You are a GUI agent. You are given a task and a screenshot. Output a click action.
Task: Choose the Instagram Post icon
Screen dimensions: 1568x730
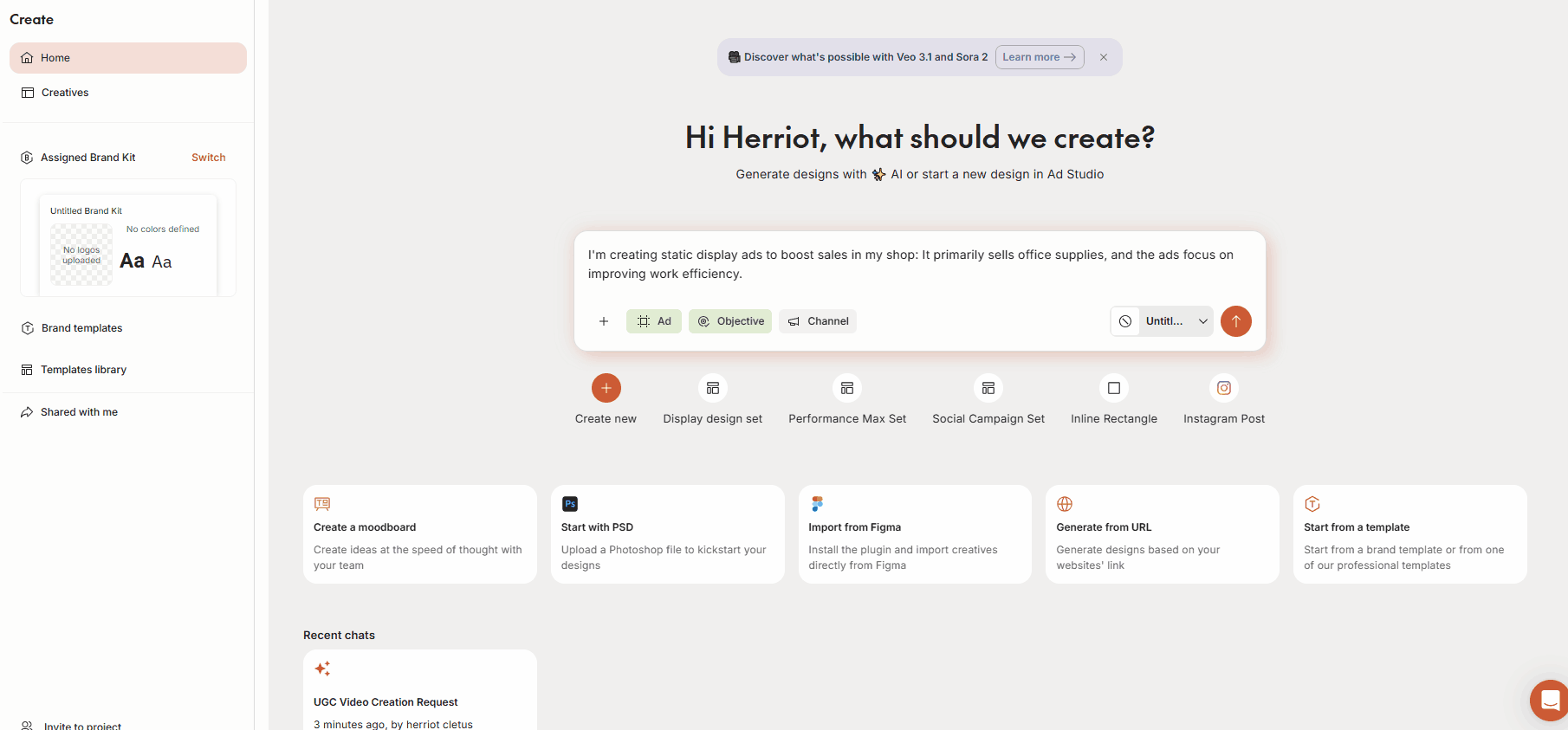coord(1223,388)
